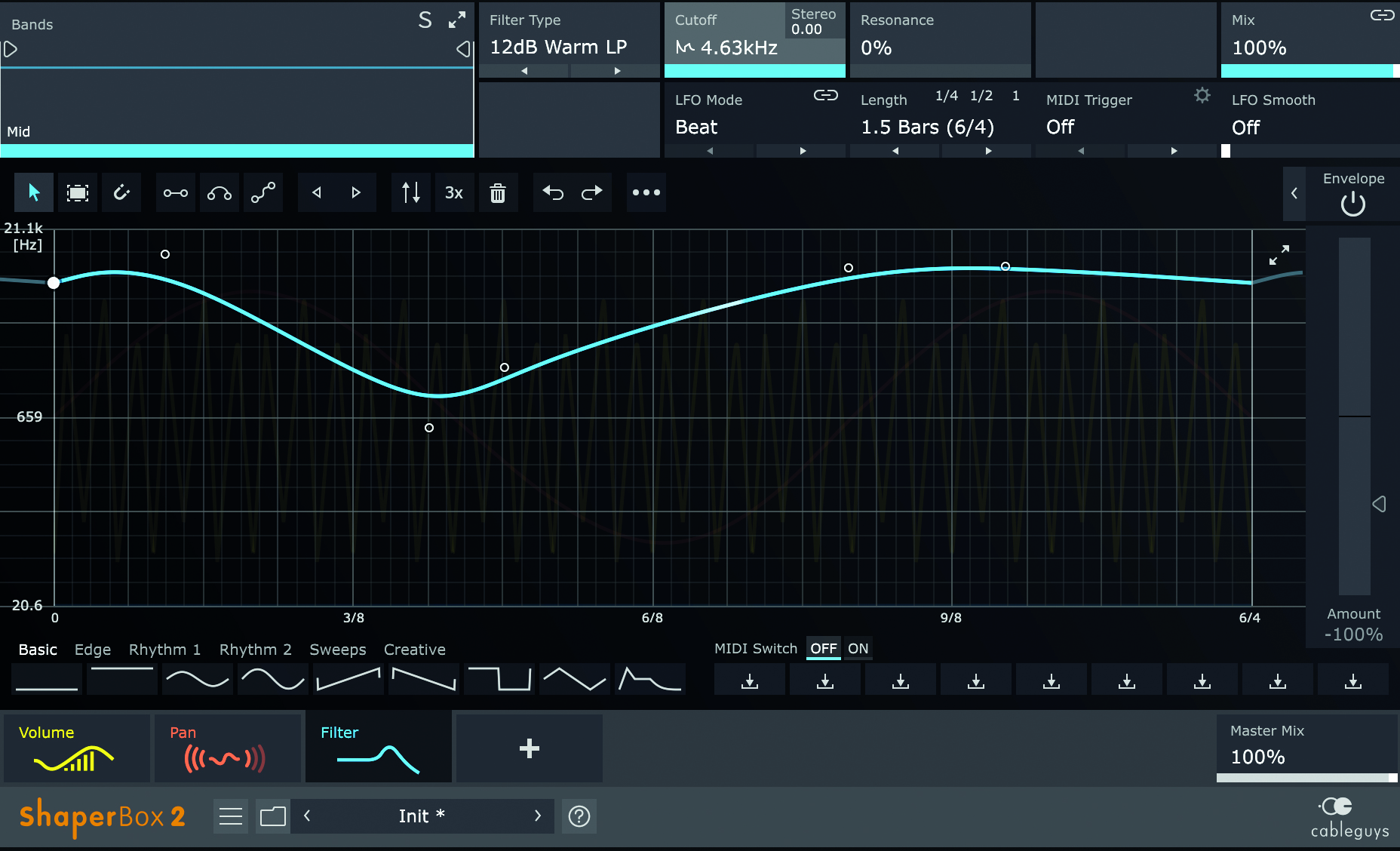Open the Creative presets tab
1400x851 pixels.
[x=415, y=650]
